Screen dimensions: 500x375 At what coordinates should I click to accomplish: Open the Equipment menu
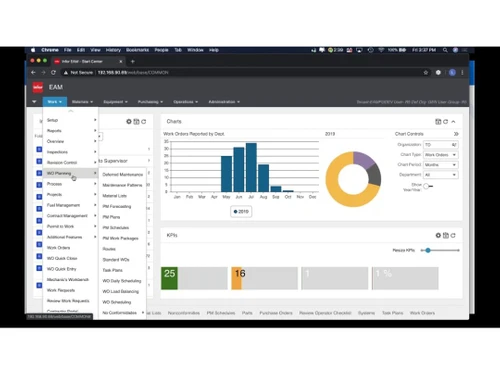115,102
